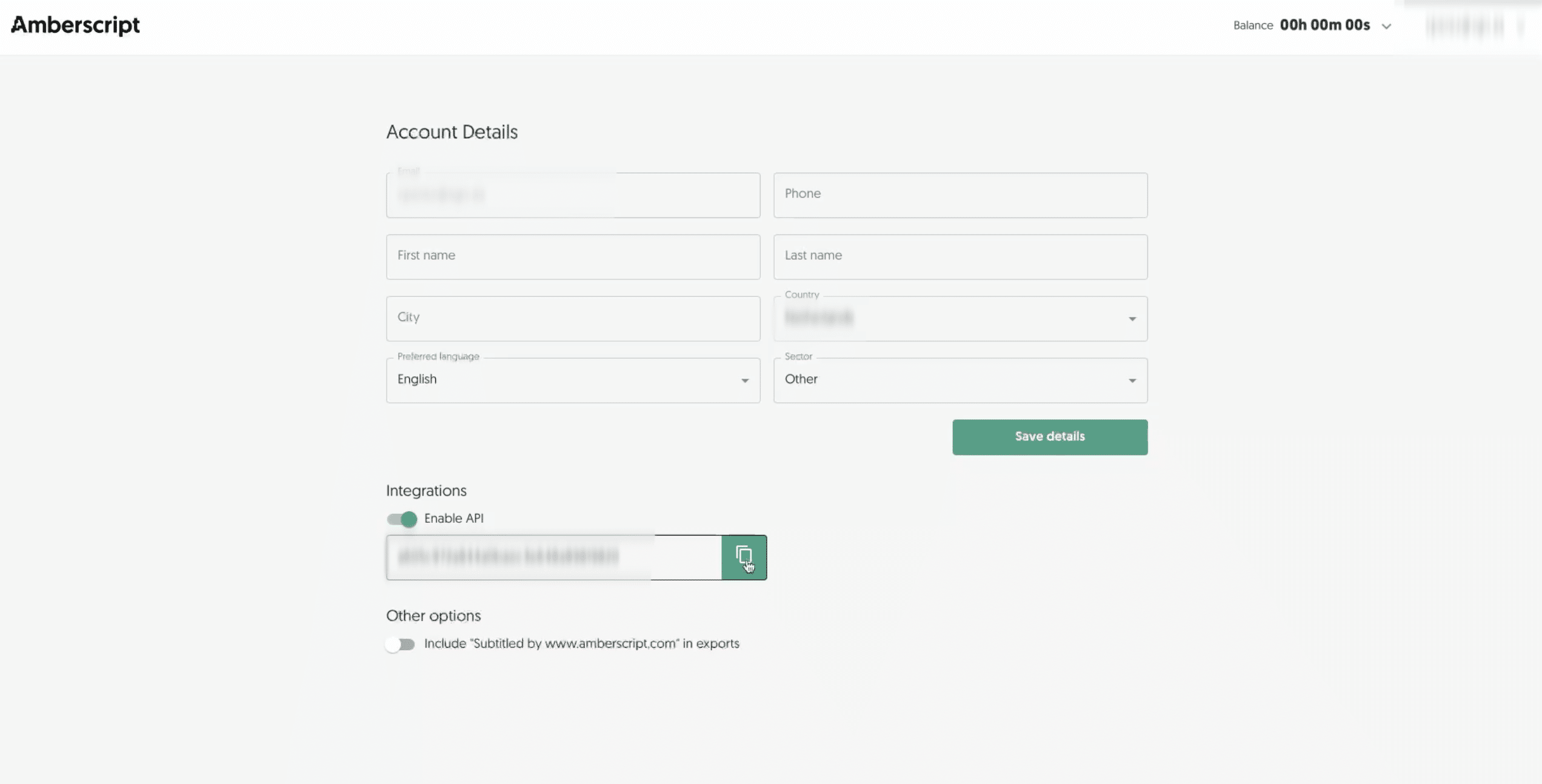The width and height of the screenshot is (1542, 784).
Task: Click the Enable API label
Action: [x=453, y=518]
